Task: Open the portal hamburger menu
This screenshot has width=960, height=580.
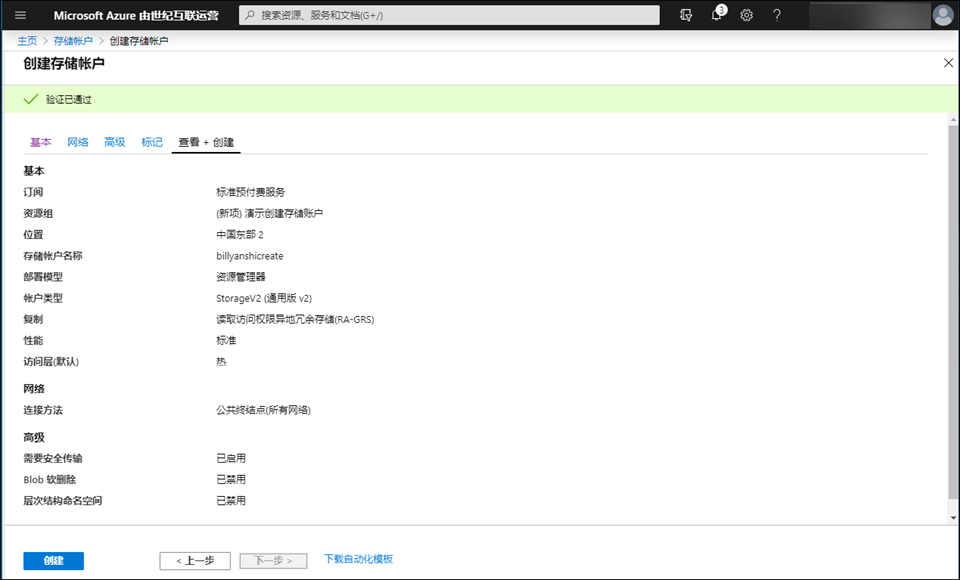Action: pyautogui.click(x=21, y=15)
